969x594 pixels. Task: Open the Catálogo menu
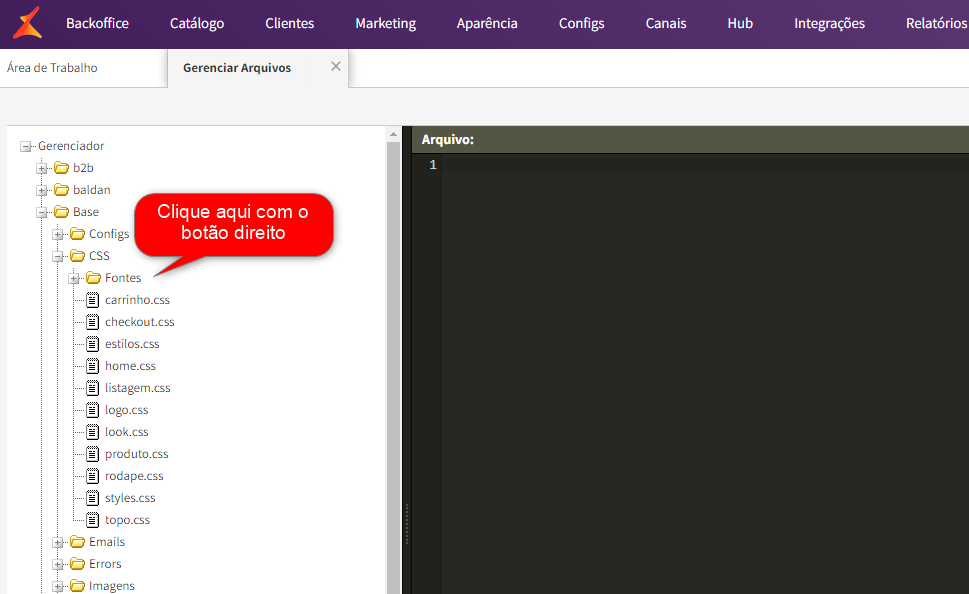point(197,23)
